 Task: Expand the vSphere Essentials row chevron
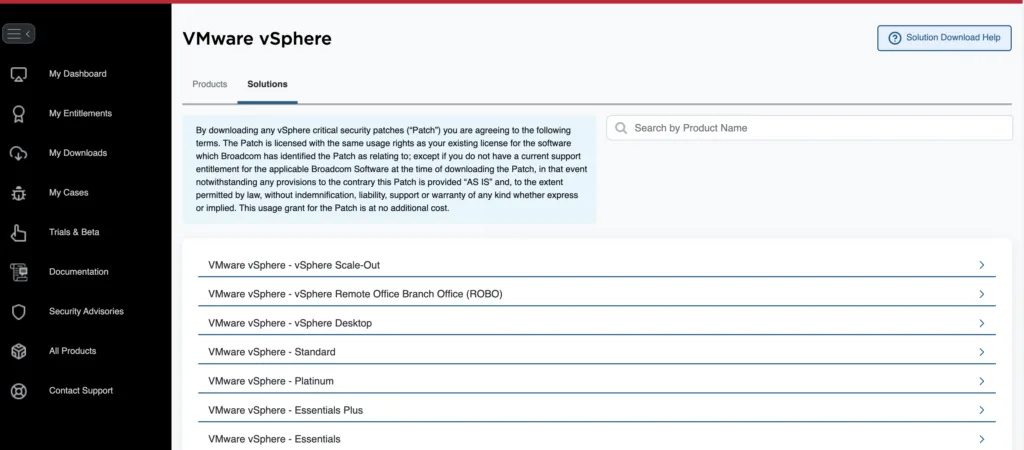coord(982,439)
